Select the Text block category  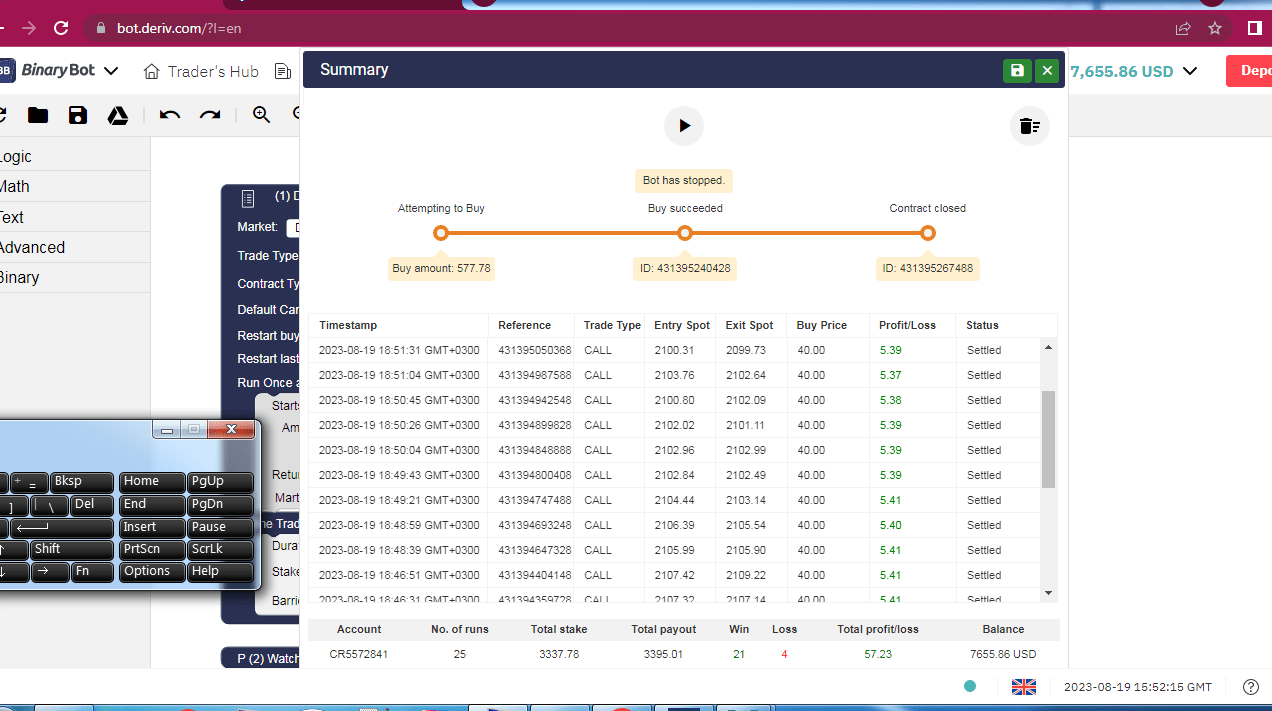75,217
